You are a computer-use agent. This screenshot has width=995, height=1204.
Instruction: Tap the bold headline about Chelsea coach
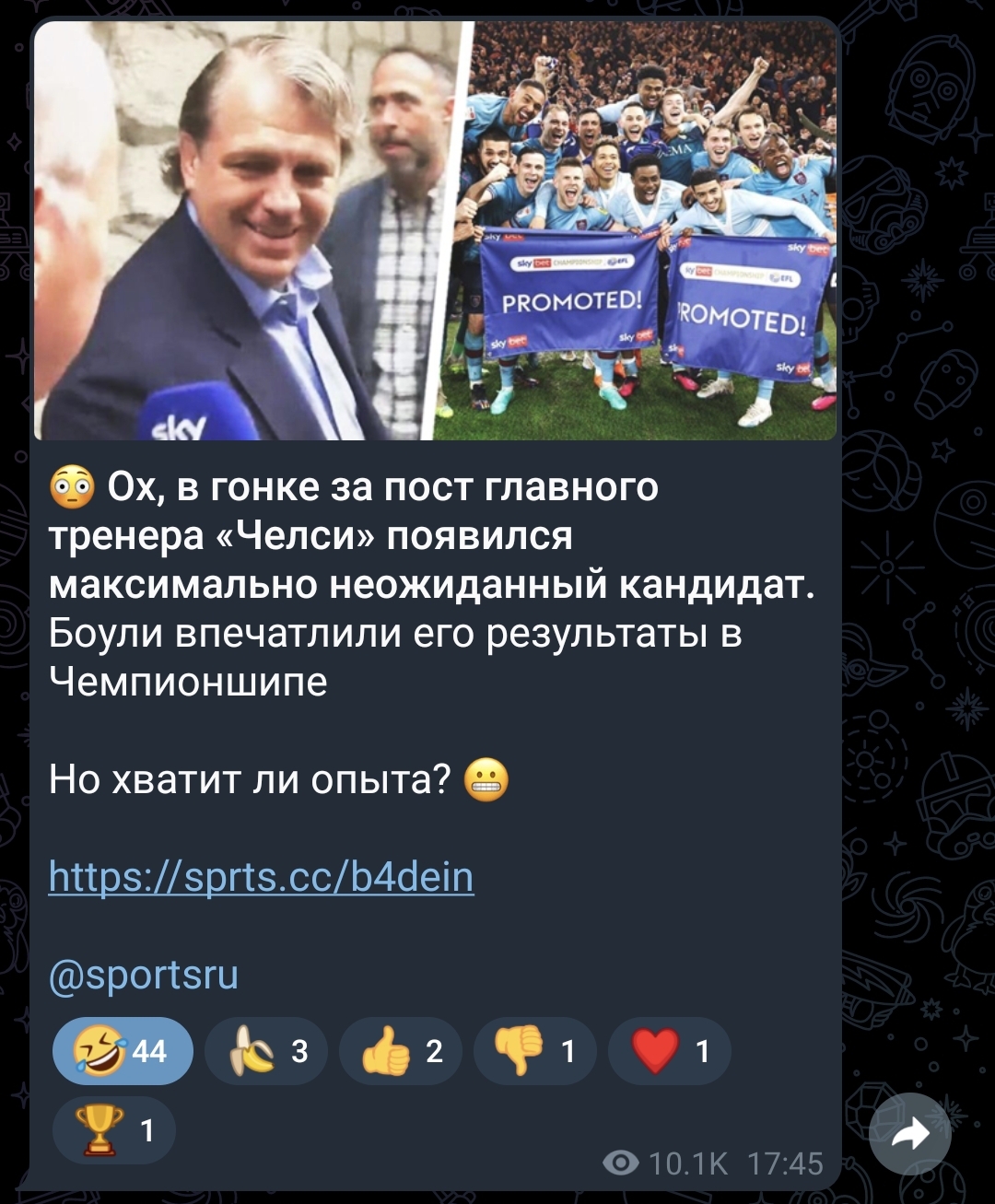click(431, 536)
